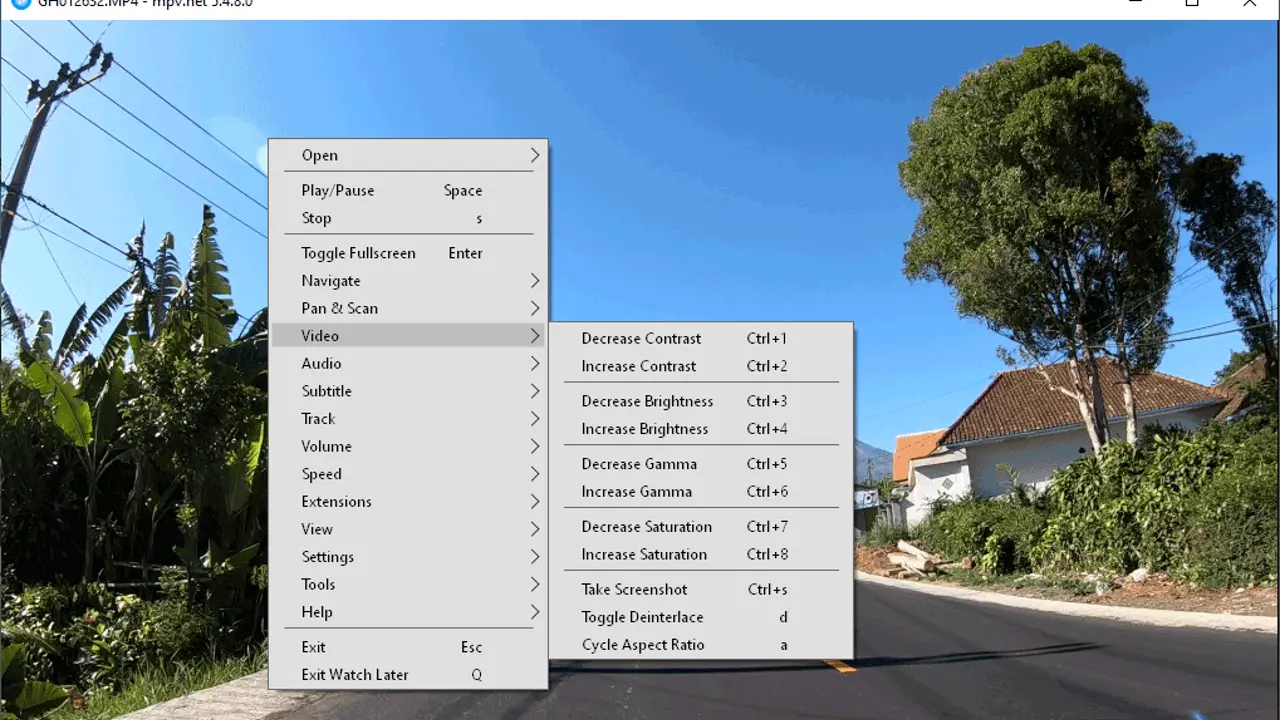
Task: Take a screenshot via the Video menu
Action: (x=634, y=589)
